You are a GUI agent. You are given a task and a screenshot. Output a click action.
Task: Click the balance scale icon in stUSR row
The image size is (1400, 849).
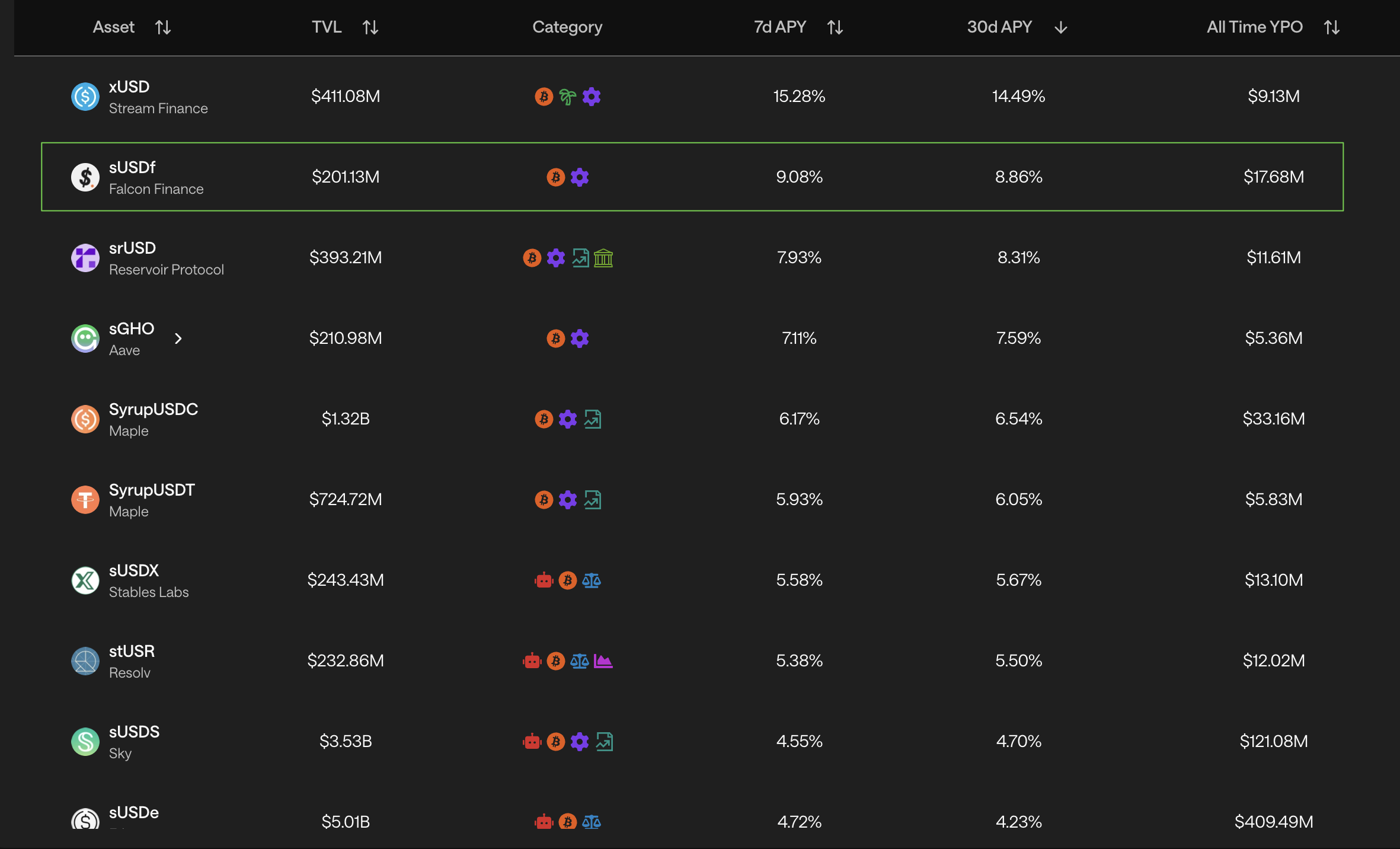[579, 661]
